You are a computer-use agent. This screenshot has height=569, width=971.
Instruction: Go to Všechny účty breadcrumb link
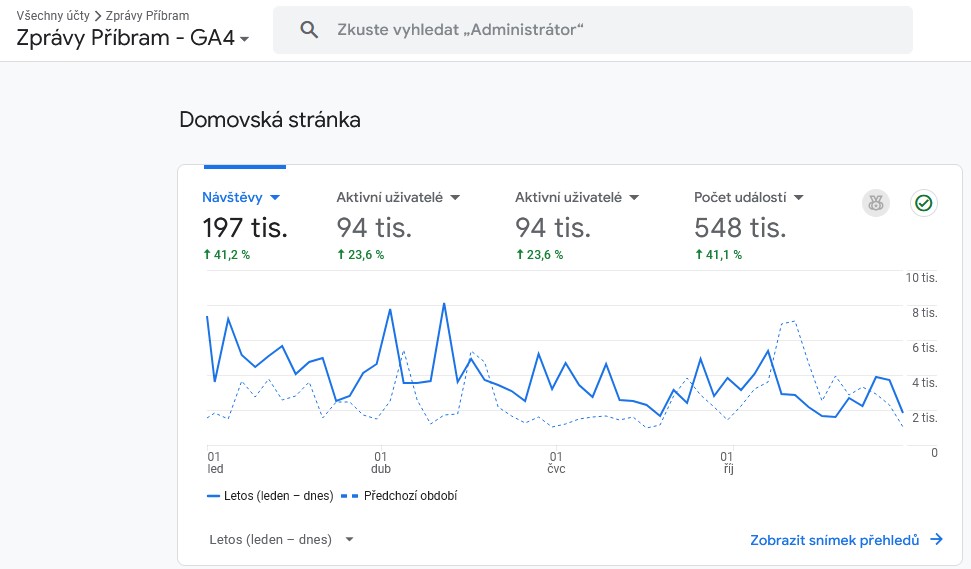[53, 16]
